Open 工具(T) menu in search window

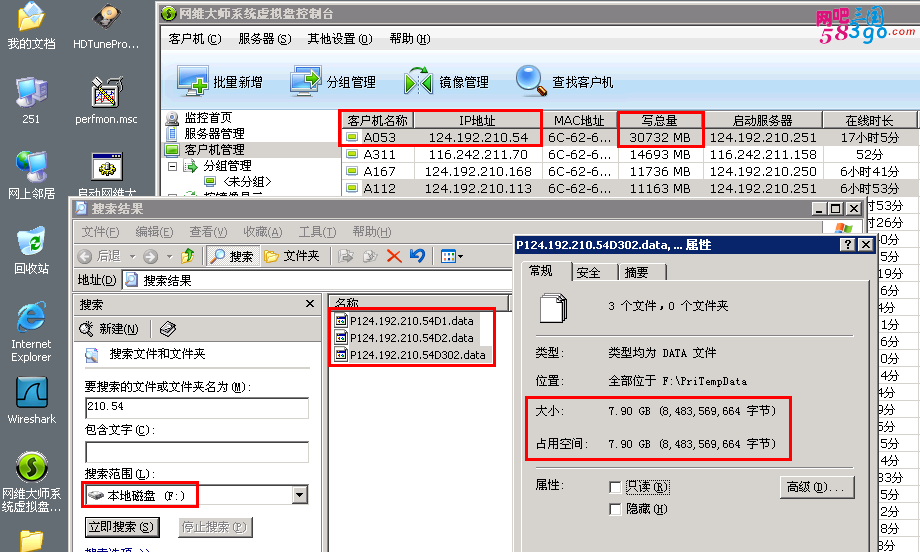coord(317,232)
